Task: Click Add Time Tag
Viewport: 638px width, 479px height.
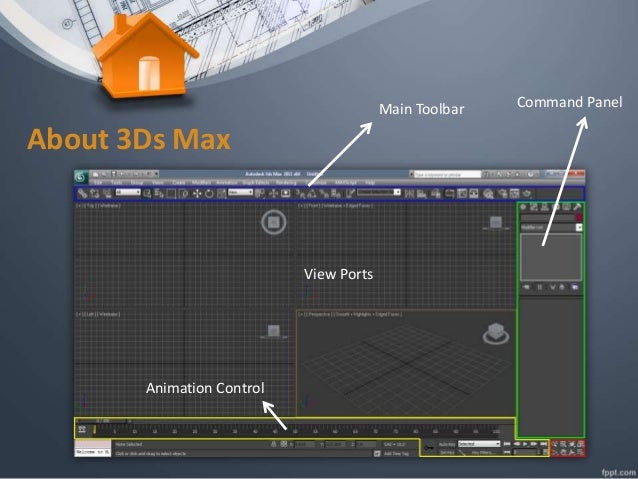Action: pos(396,453)
